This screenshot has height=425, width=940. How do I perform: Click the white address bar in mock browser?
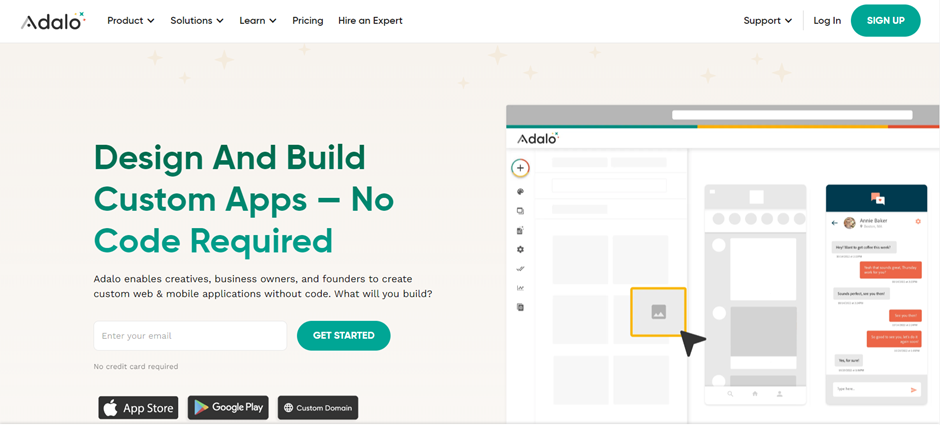tap(792, 114)
